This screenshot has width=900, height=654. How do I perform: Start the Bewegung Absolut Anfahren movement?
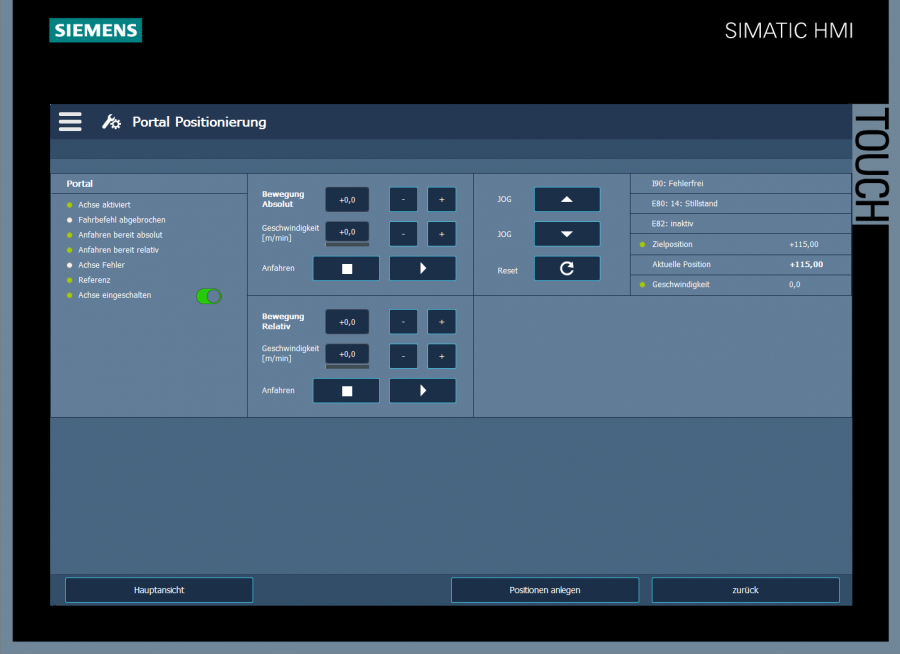click(422, 269)
